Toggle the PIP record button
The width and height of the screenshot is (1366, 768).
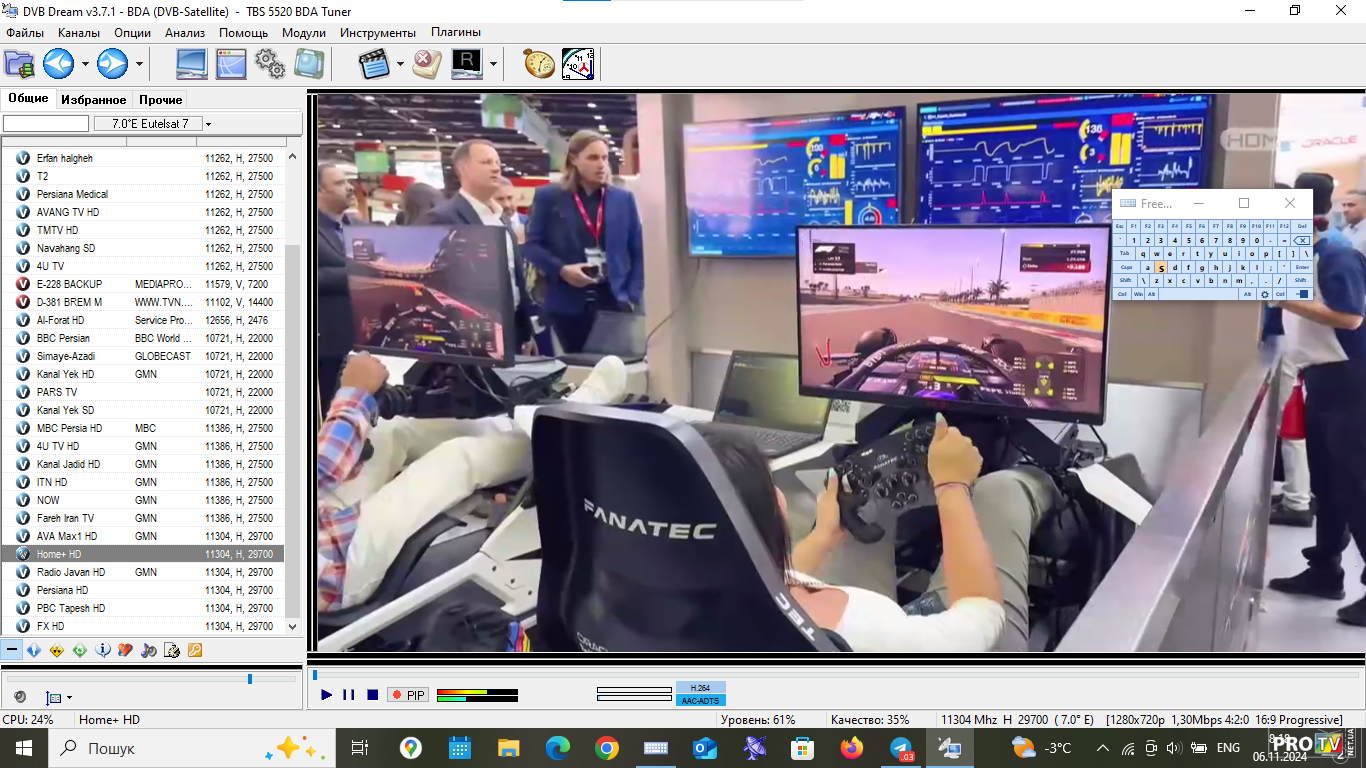(408, 695)
